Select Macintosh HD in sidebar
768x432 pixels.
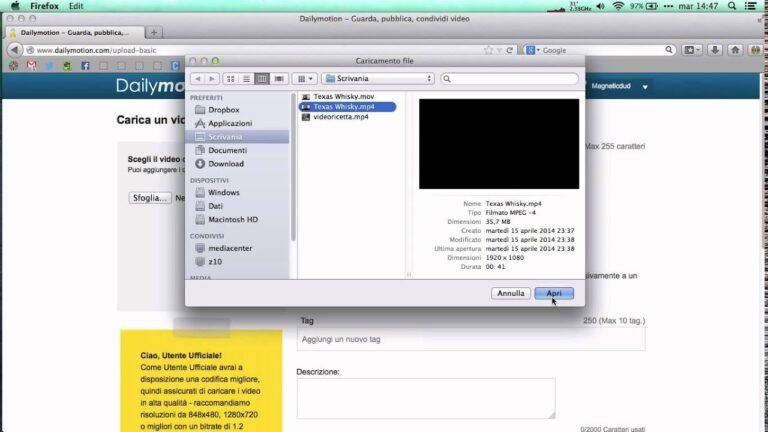tap(233, 219)
